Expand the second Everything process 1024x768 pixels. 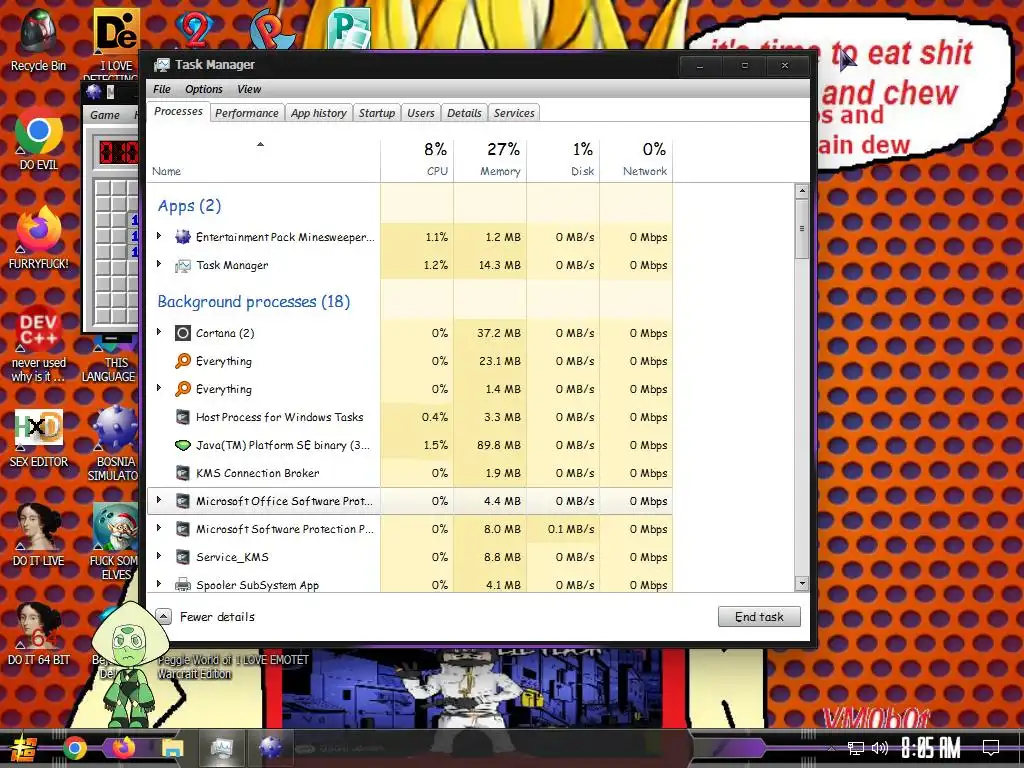(x=159, y=388)
